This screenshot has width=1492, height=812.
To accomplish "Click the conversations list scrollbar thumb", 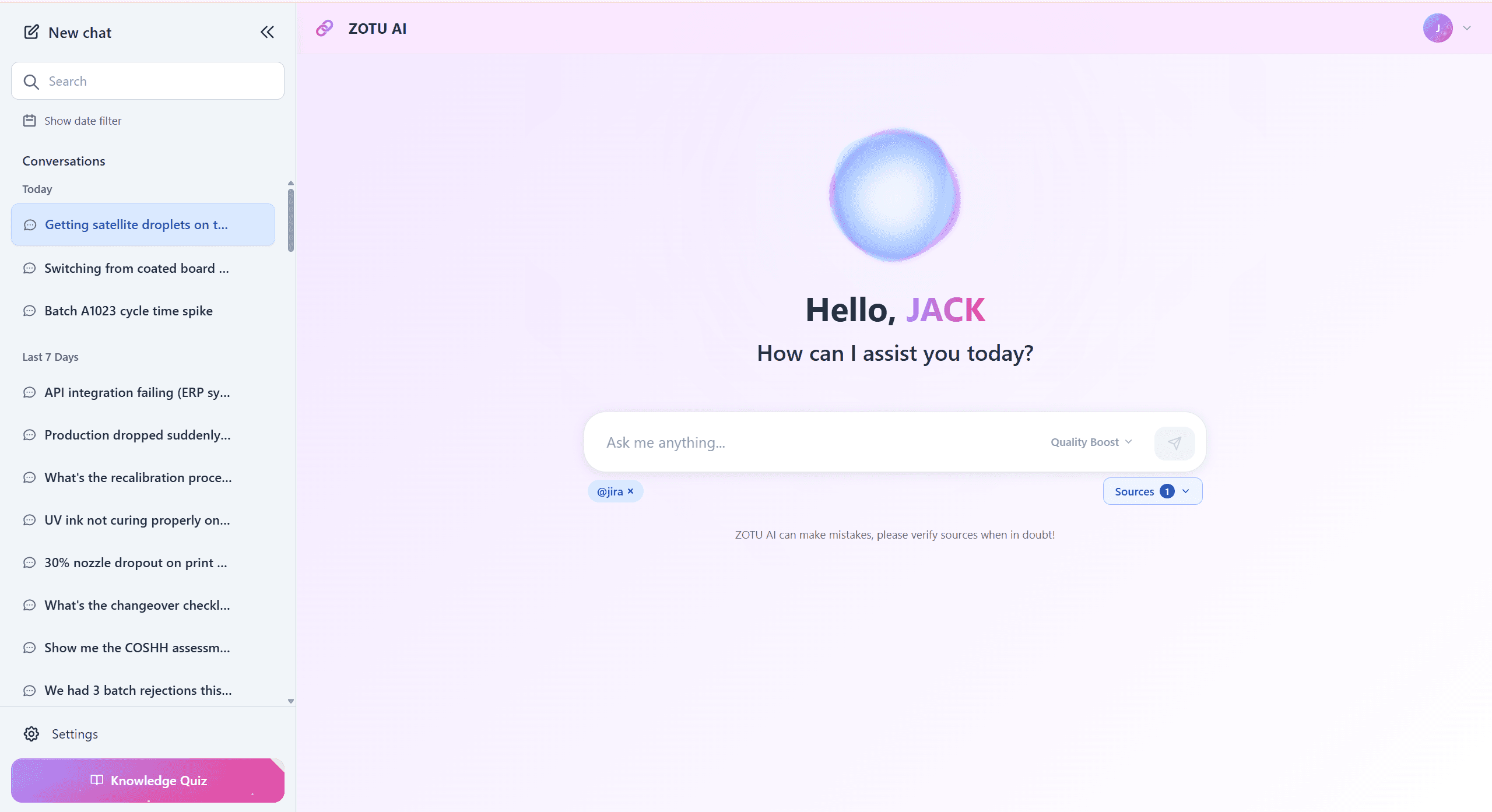I will pyautogui.click(x=291, y=220).
